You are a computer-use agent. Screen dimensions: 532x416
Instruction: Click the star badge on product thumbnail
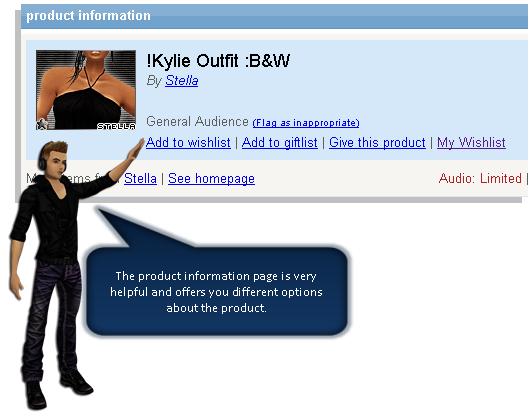click(42, 124)
